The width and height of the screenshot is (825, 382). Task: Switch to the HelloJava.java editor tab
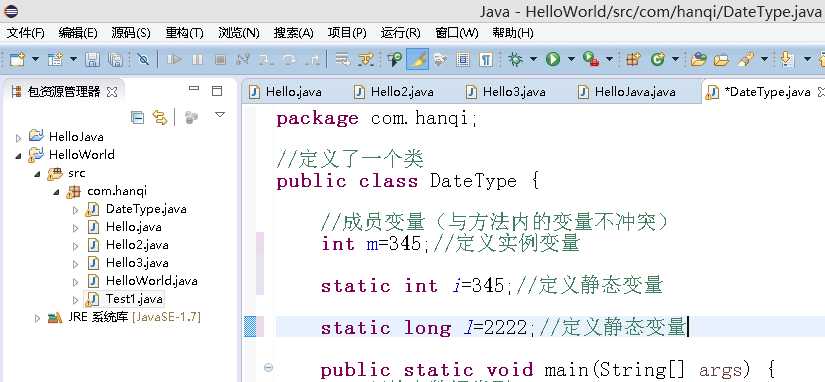point(627,92)
